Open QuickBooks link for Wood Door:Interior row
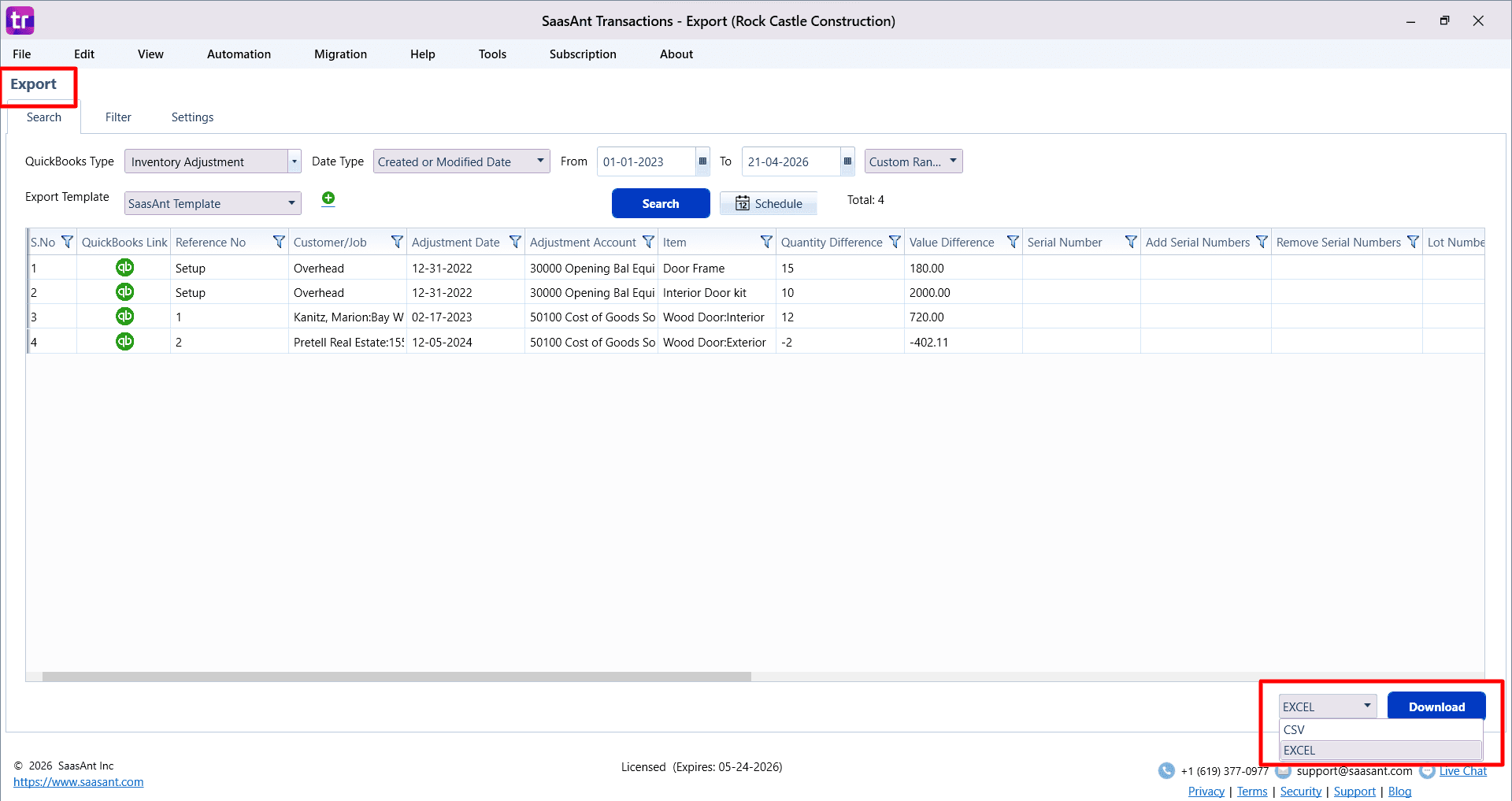1512x801 pixels. (x=124, y=317)
